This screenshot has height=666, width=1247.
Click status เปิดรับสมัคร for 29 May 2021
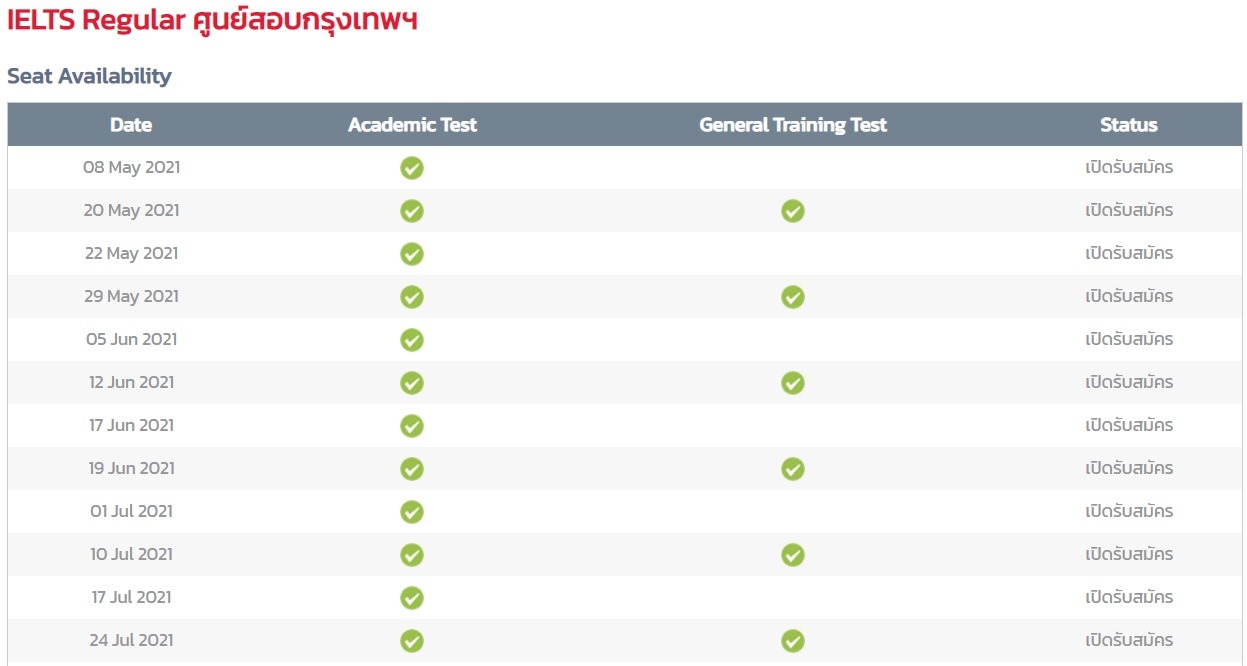[x=1129, y=297]
